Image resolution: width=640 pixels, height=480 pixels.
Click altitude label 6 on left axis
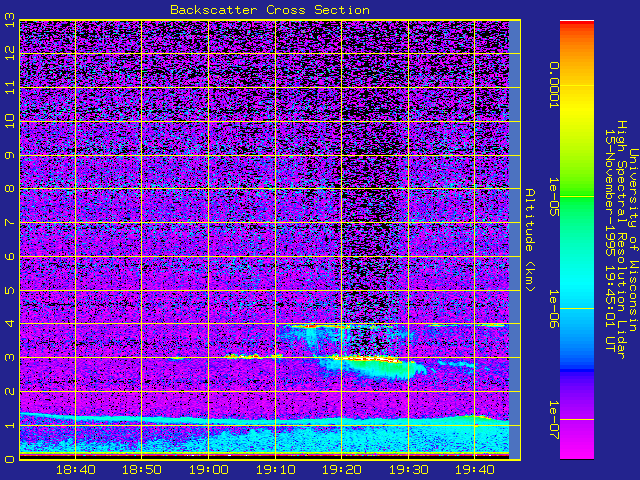tap(10, 256)
